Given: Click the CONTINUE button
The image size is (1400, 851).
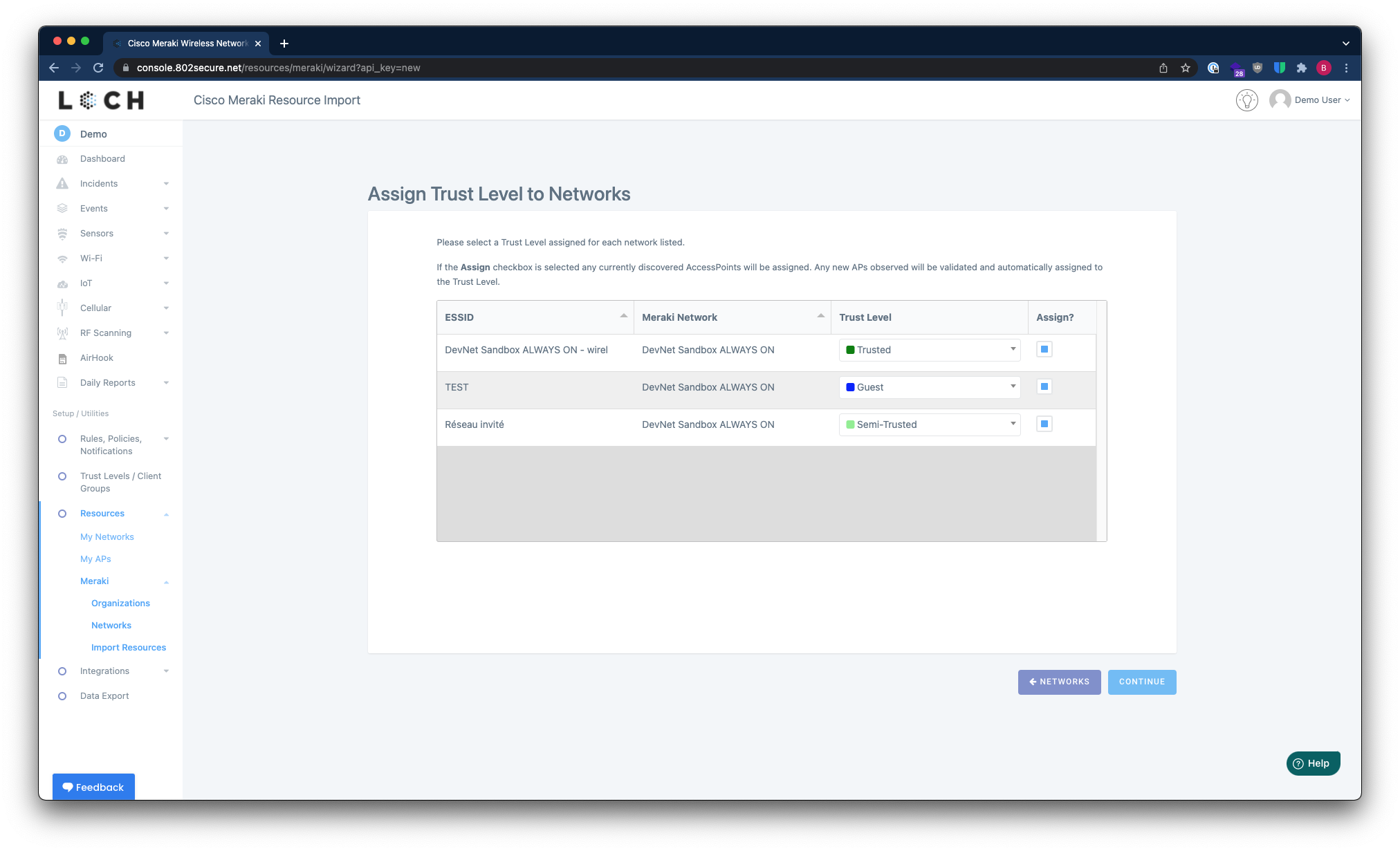Looking at the screenshot, I should click(x=1141, y=682).
